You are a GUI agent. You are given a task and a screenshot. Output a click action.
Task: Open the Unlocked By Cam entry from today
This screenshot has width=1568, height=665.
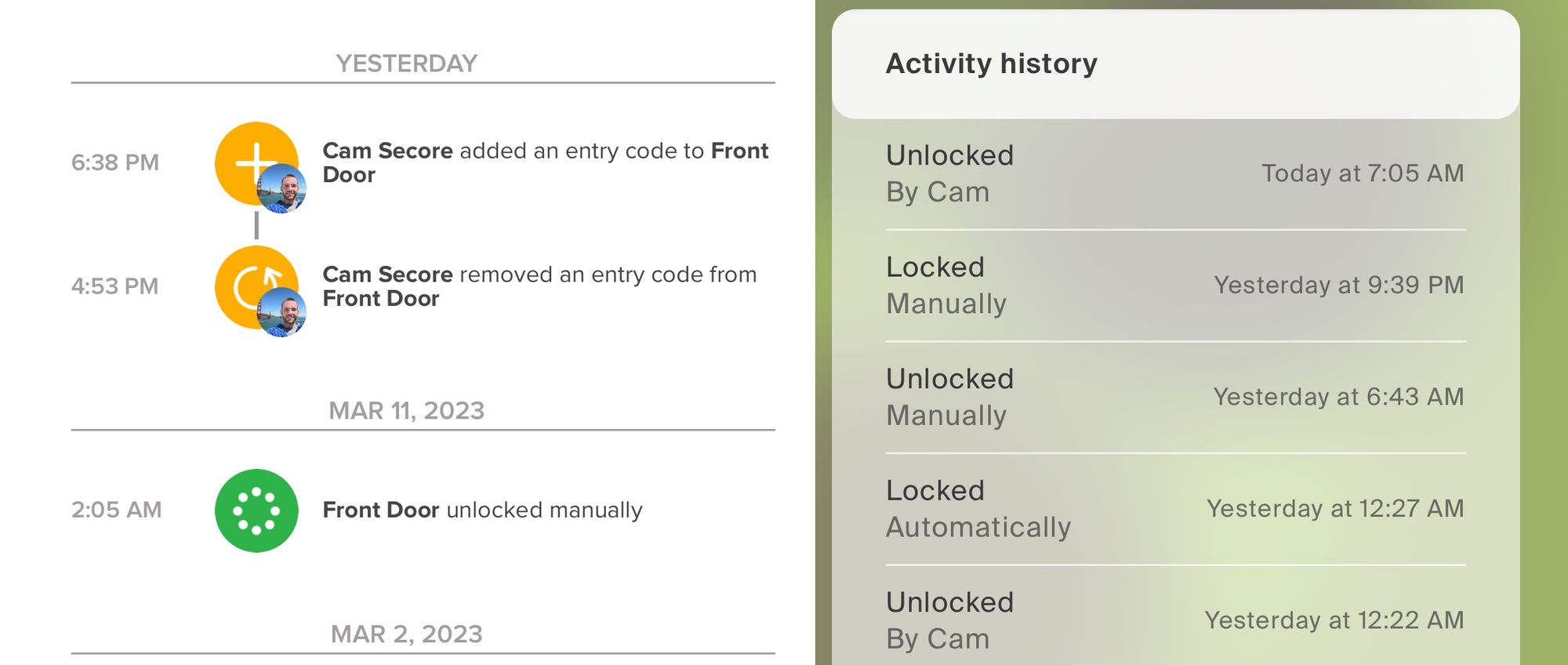(1174, 173)
